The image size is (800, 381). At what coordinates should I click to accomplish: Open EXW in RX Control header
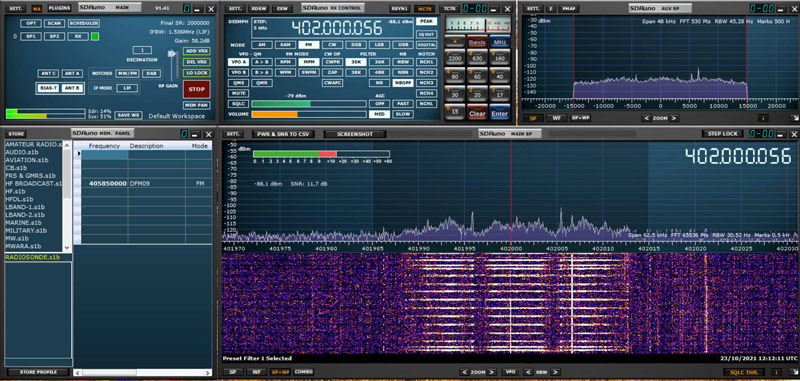coord(281,9)
